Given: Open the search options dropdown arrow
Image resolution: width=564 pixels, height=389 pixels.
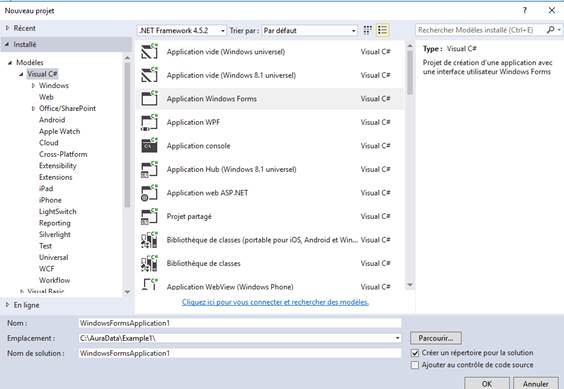Looking at the screenshot, I should 559,30.
